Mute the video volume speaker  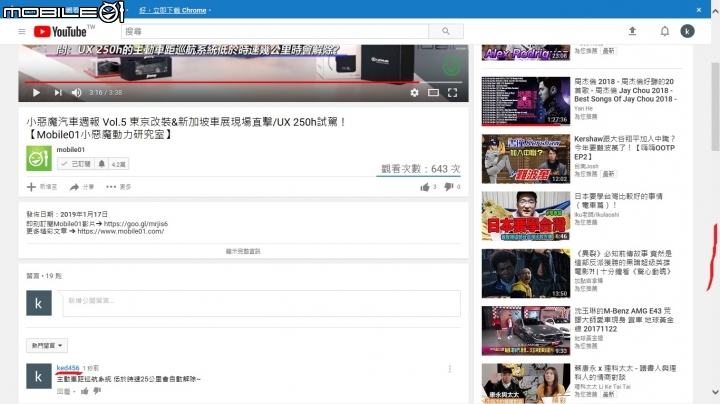[x=77, y=93]
